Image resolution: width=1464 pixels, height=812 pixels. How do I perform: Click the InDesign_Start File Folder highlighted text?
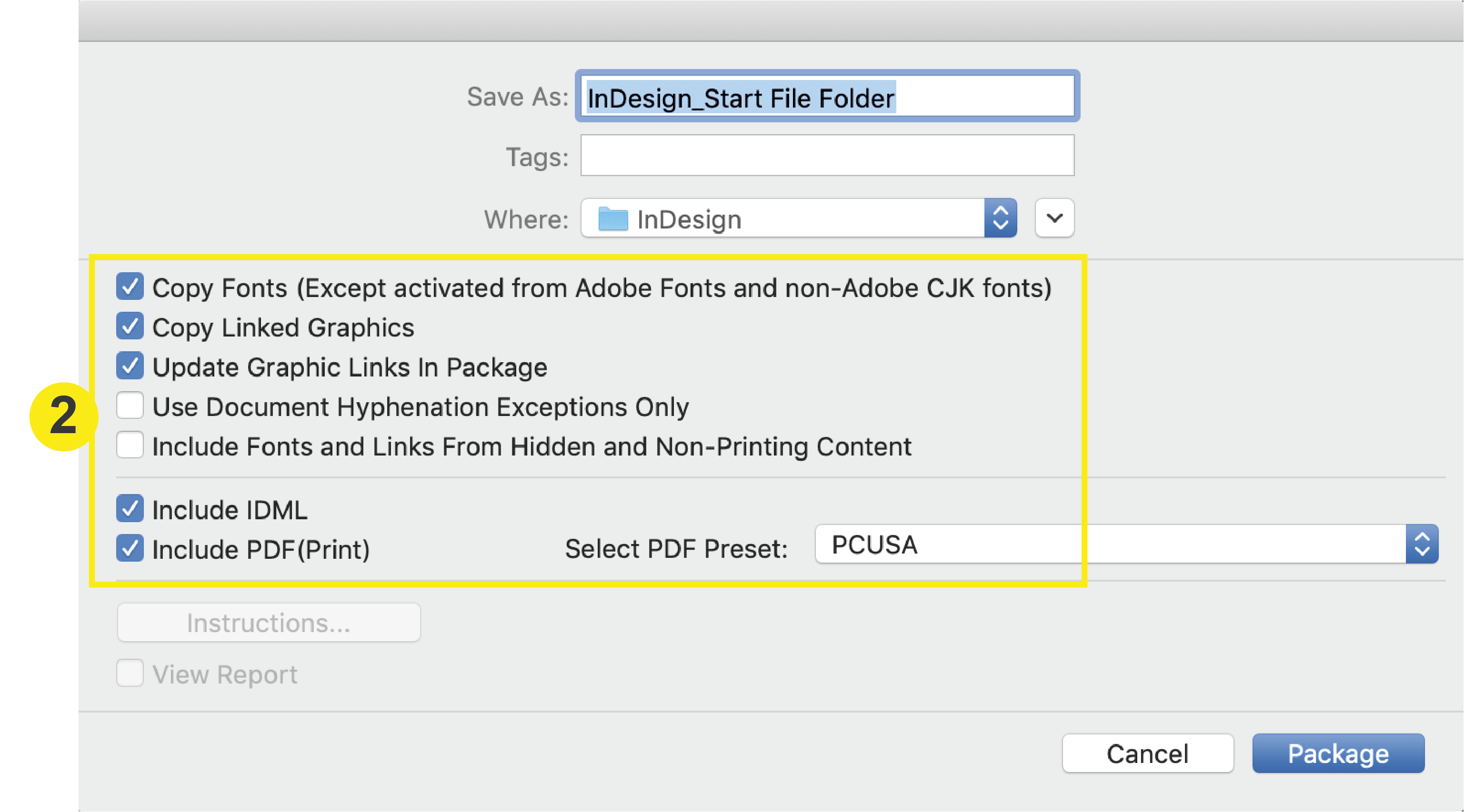coord(738,97)
